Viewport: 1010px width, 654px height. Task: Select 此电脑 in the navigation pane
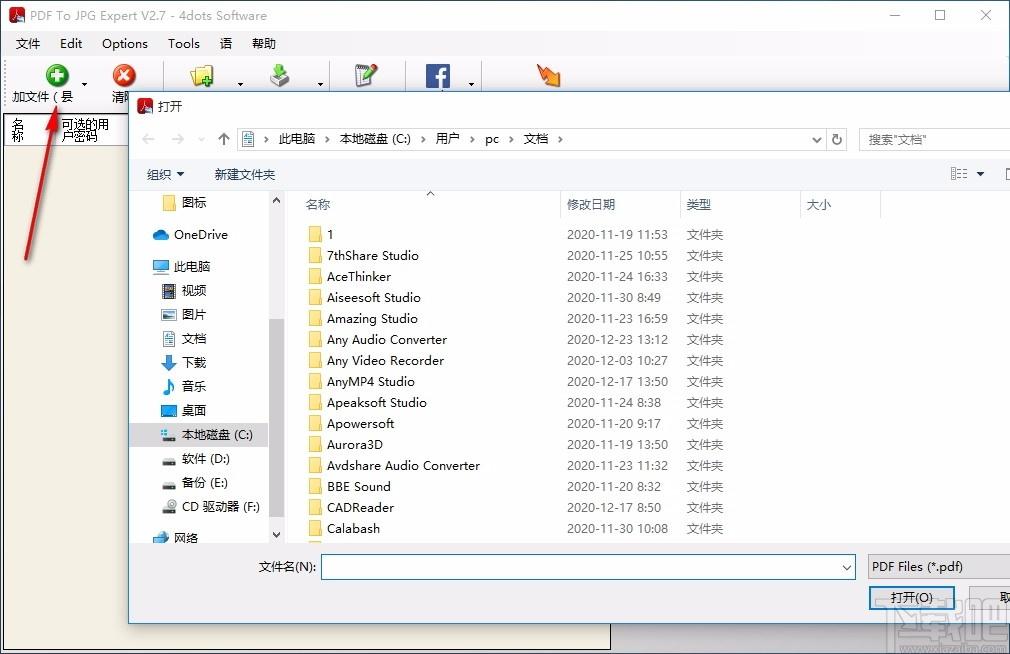(x=182, y=267)
